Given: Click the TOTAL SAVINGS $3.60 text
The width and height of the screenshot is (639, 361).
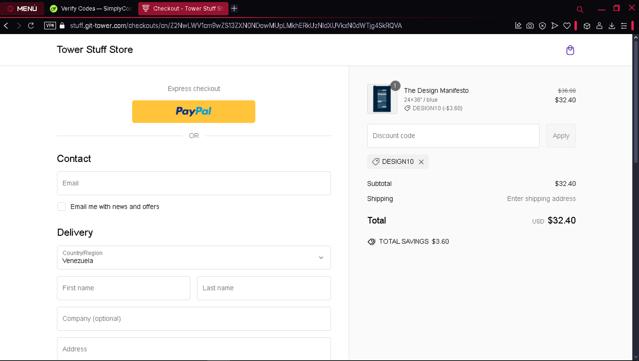Looking at the screenshot, I should [x=414, y=242].
